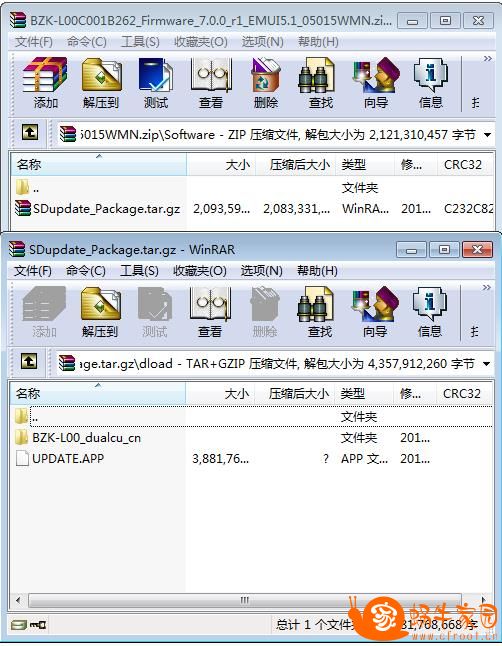Maximize the SDupdate_Package WinRAR window

tap(444, 249)
